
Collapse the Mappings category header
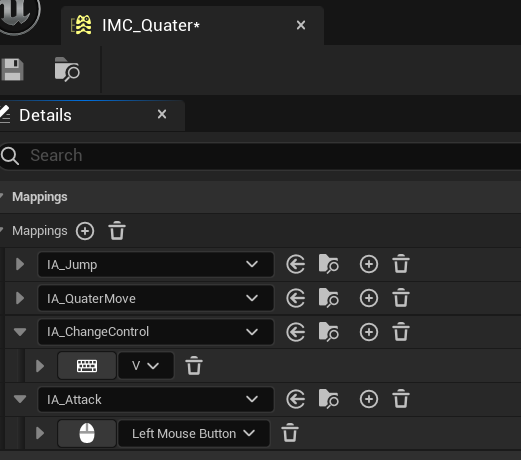[x=2, y=197]
